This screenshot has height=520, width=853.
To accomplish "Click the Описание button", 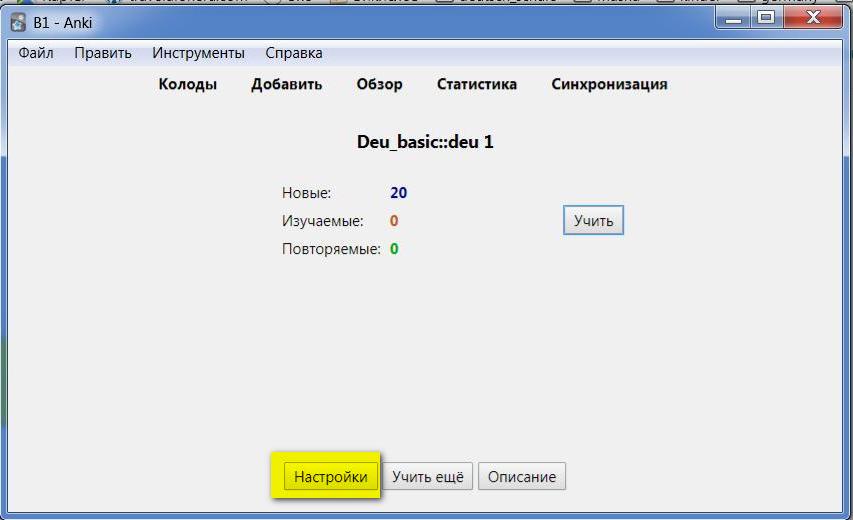I will (x=522, y=476).
